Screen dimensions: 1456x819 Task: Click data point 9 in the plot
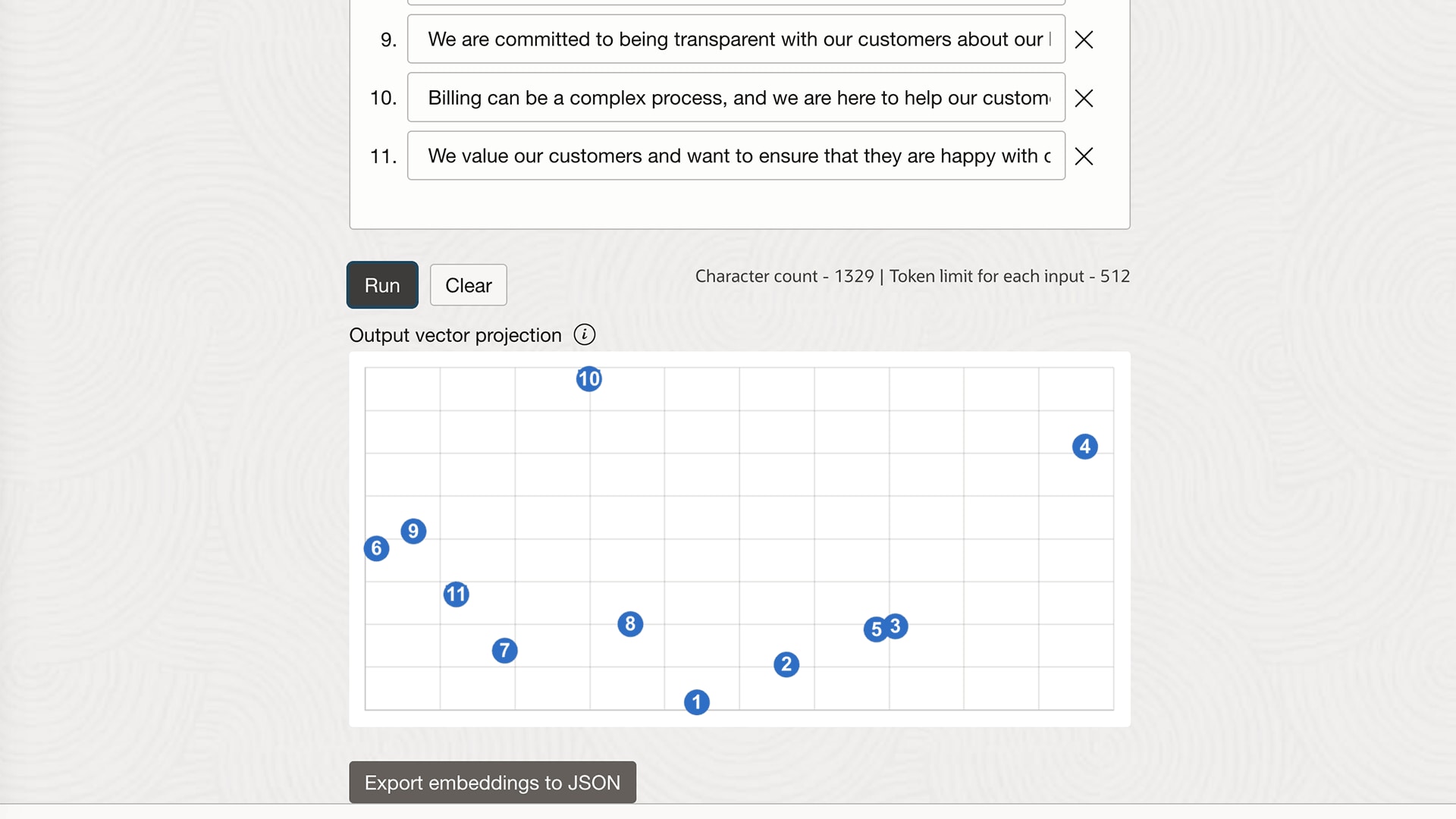point(413,531)
